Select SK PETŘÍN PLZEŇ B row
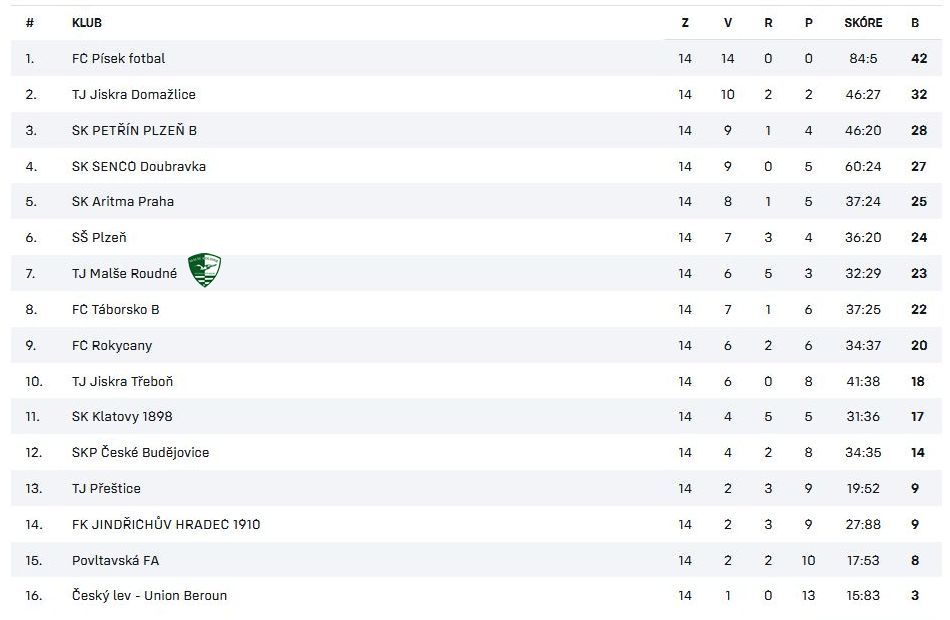950x620 pixels. (x=134, y=131)
